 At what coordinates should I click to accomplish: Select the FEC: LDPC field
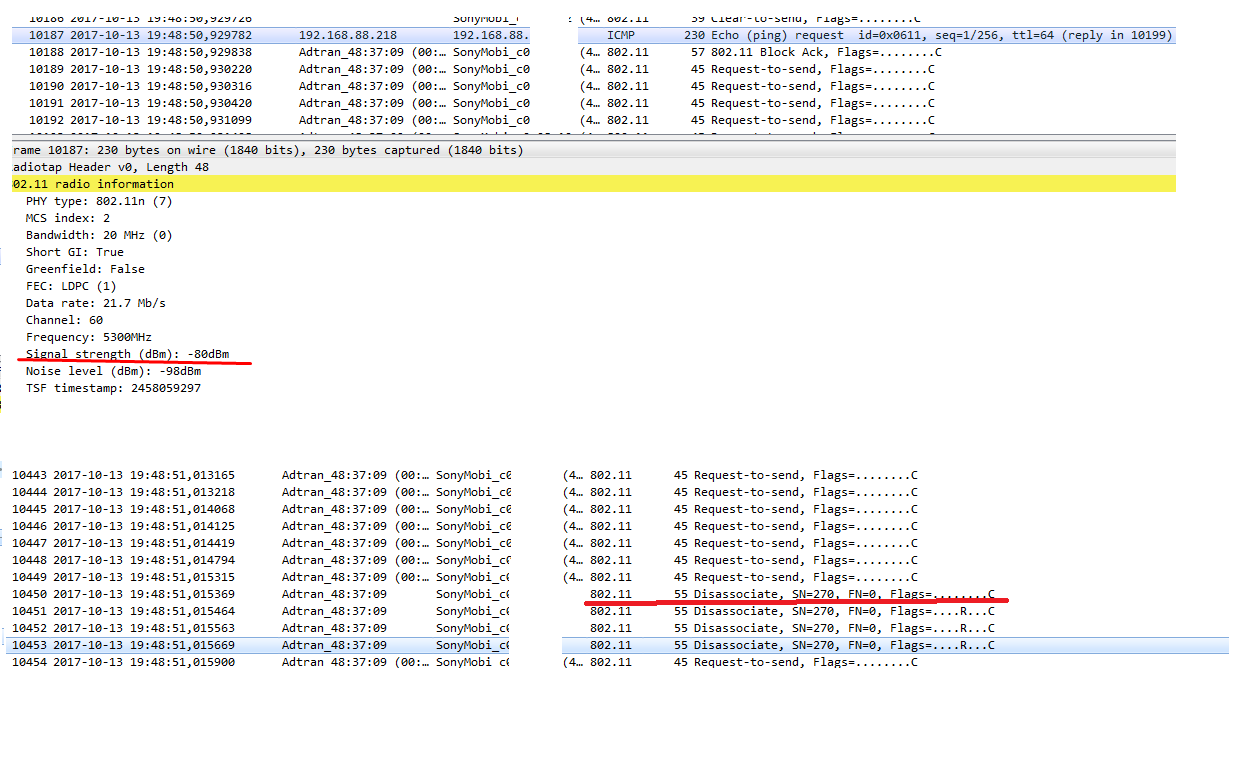(71, 286)
